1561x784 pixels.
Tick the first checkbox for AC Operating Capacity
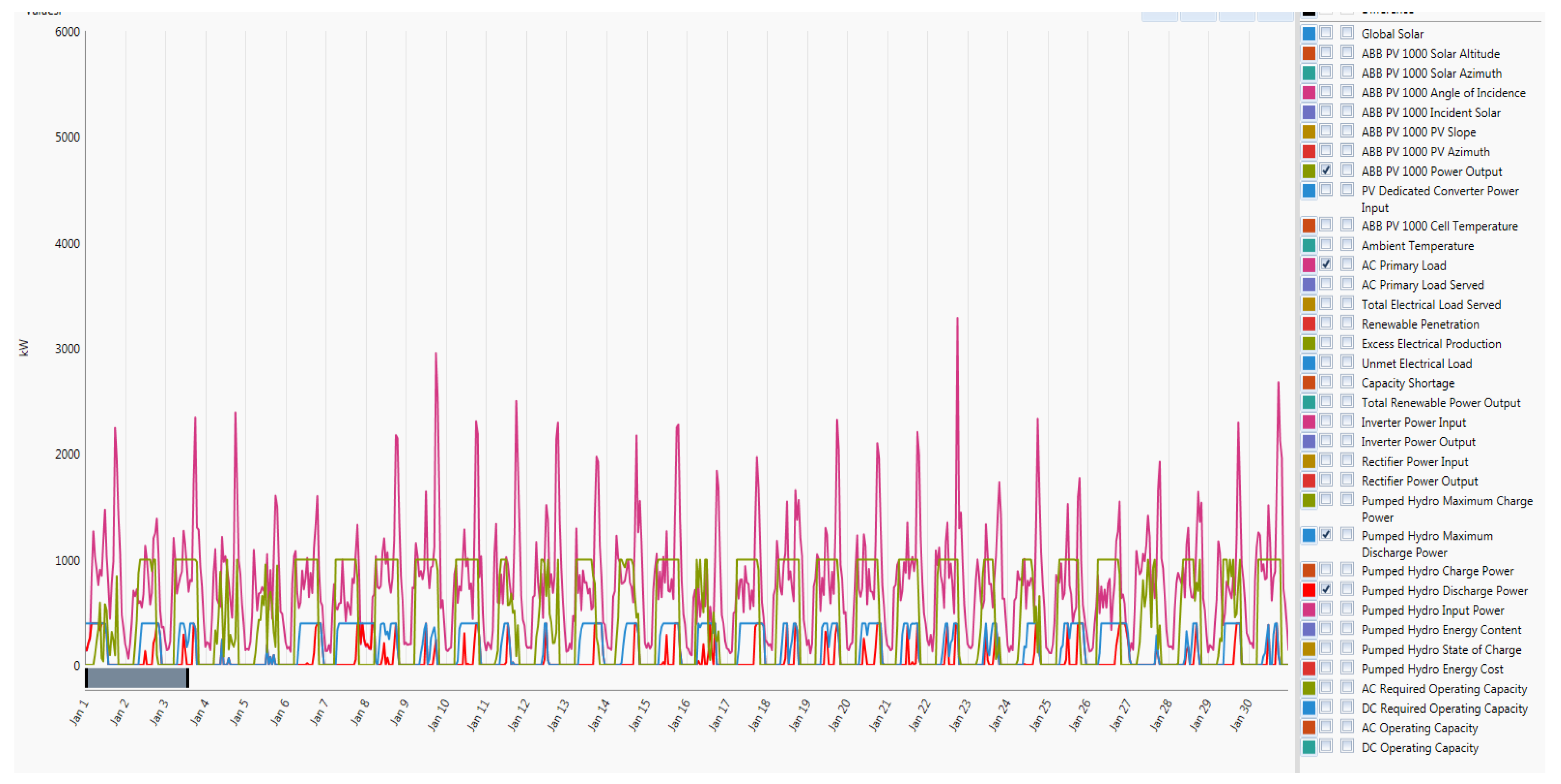1326,727
